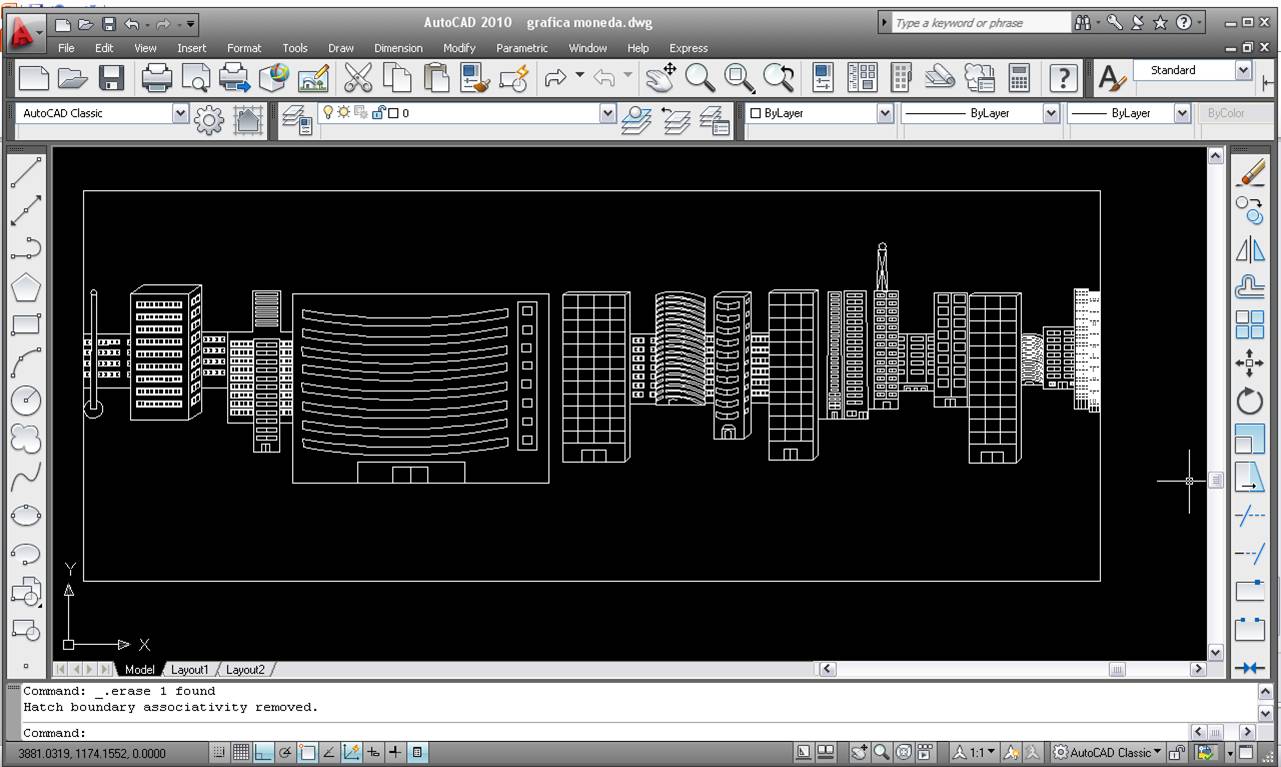Click the Cut scissors icon
The height and width of the screenshot is (767, 1281).
(357, 77)
